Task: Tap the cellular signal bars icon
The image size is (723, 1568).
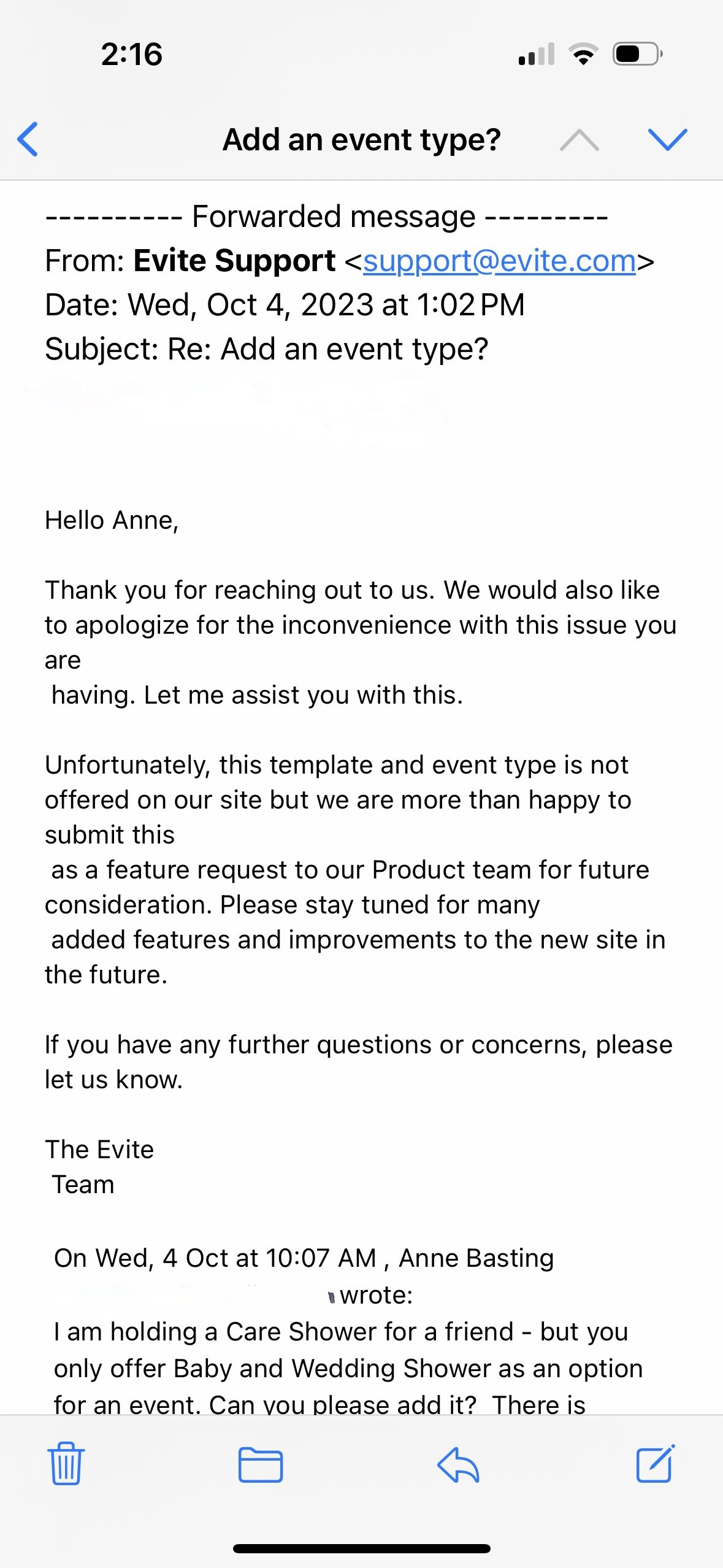Action: 537,54
